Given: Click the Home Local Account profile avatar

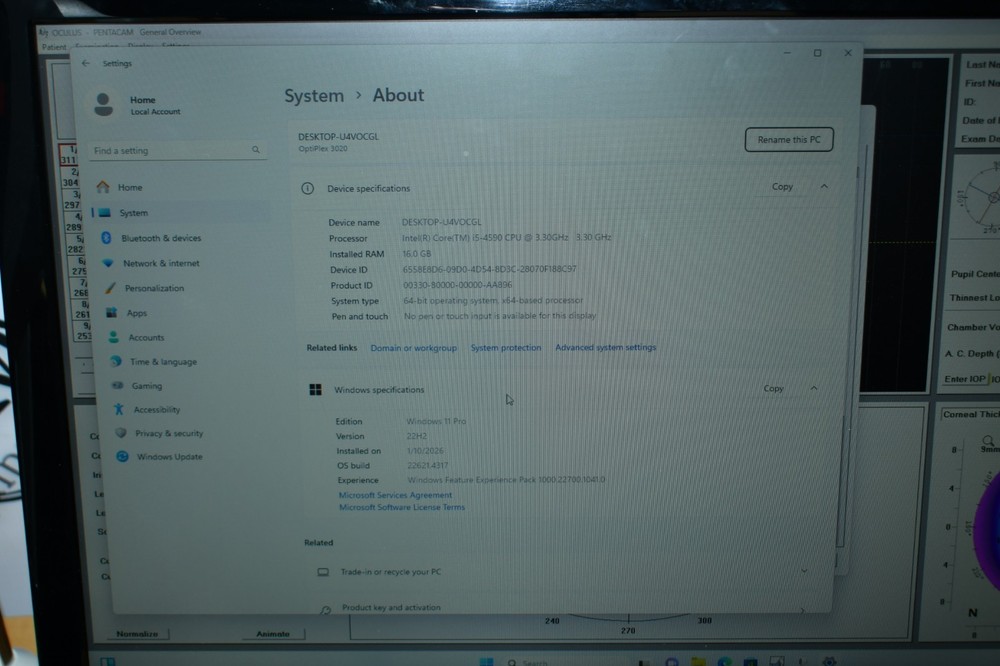Looking at the screenshot, I should point(103,105).
